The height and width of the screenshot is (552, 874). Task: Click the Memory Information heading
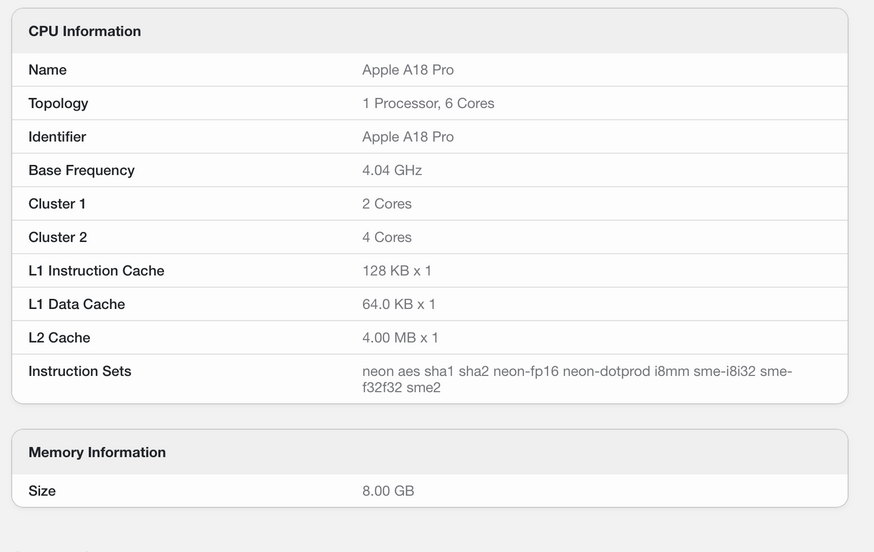click(97, 452)
